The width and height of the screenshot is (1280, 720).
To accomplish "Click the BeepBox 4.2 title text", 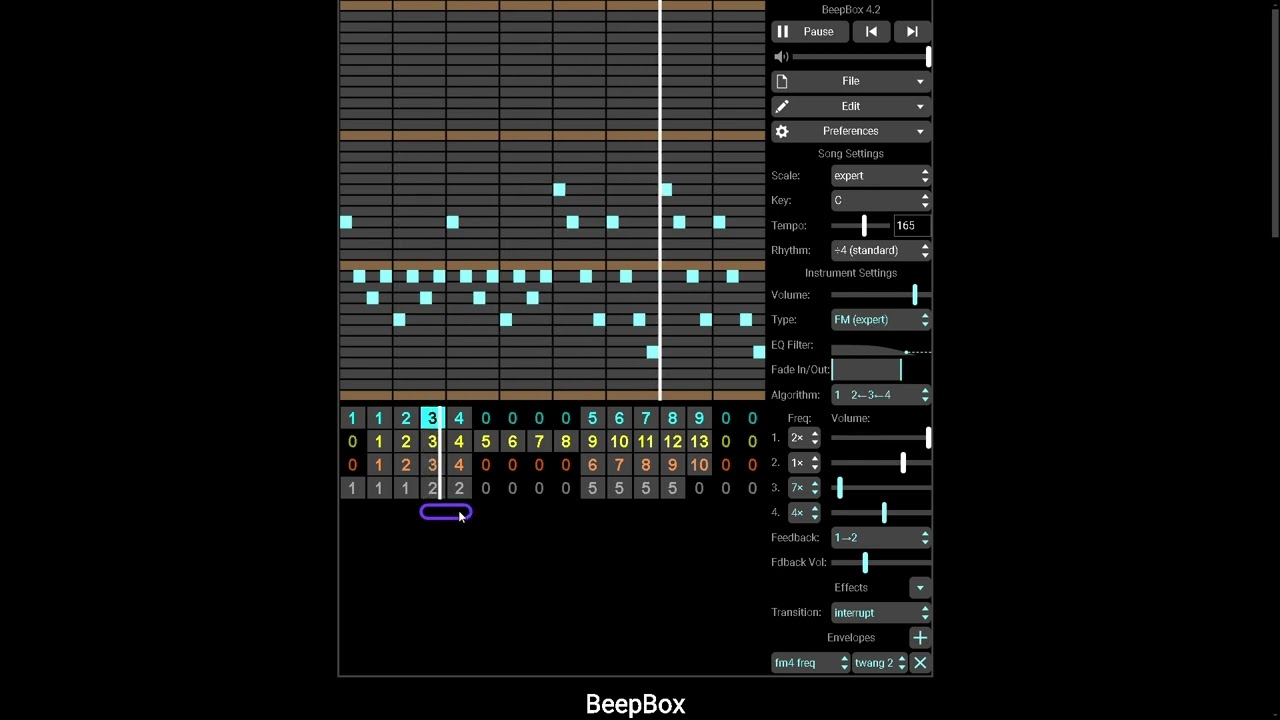I will click(x=851, y=10).
